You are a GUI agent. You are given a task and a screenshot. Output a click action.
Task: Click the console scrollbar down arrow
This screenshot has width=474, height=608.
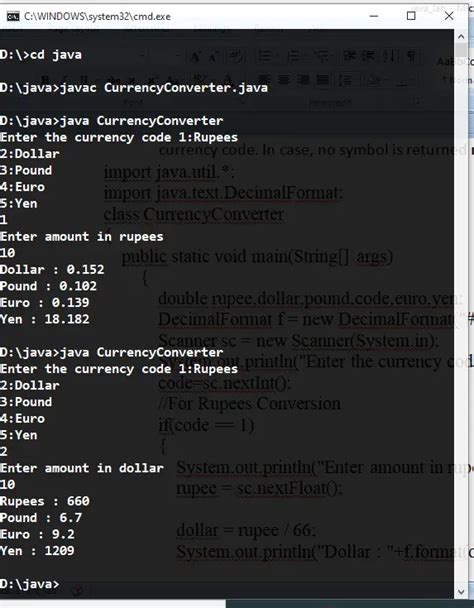(x=461, y=592)
